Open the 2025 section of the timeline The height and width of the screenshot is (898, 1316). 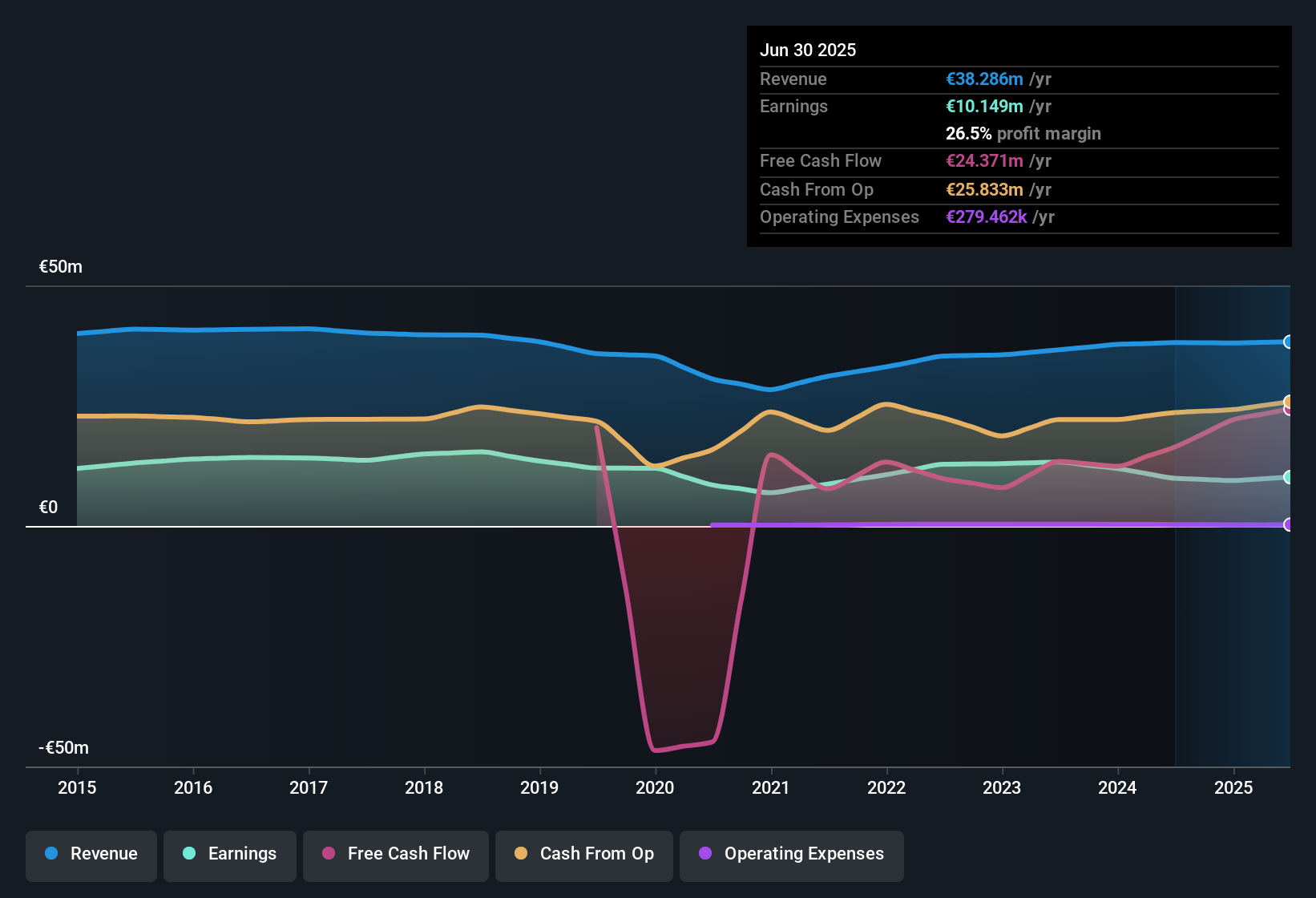click(x=1233, y=788)
